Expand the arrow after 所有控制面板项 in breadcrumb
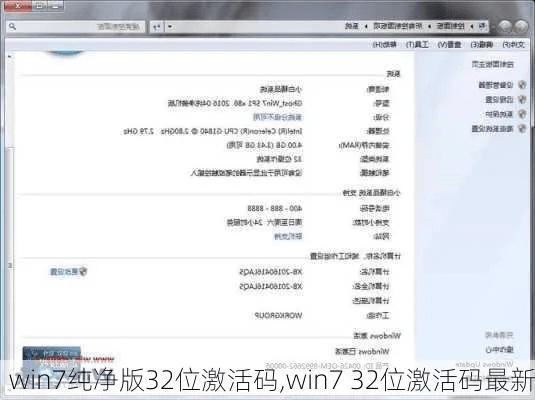535x400 pixels. (366, 26)
